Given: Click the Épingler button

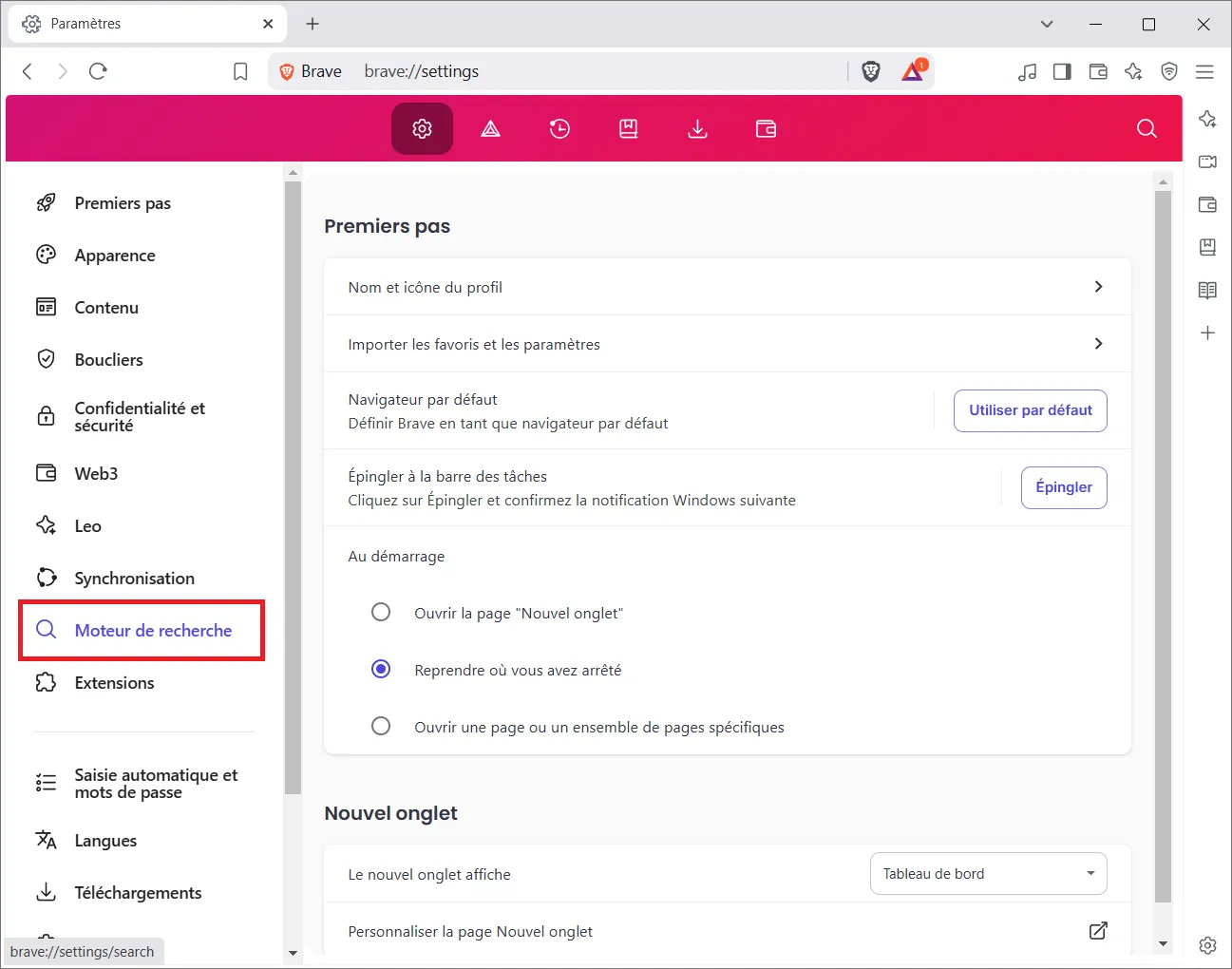Looking at the screenshot, I should (x=1064, y=487).
